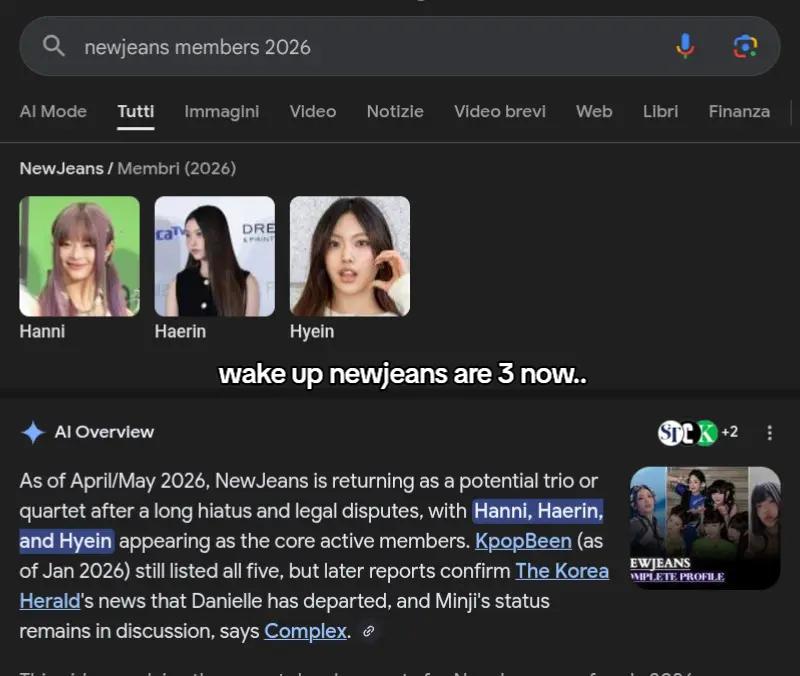Click the Membri (2026) breadcrumb text
Image resolution: width=800 pixels, height=676 pixels.
(x=177, y=168)
